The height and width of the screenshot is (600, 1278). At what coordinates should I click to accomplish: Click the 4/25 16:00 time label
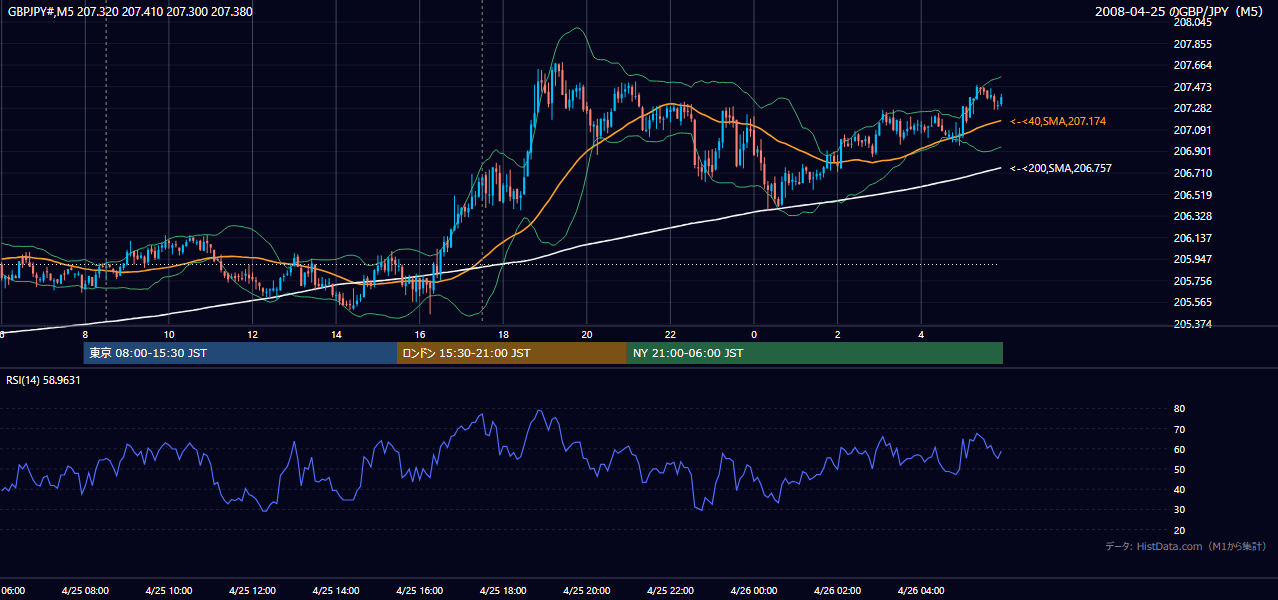[x=419, y=591]
